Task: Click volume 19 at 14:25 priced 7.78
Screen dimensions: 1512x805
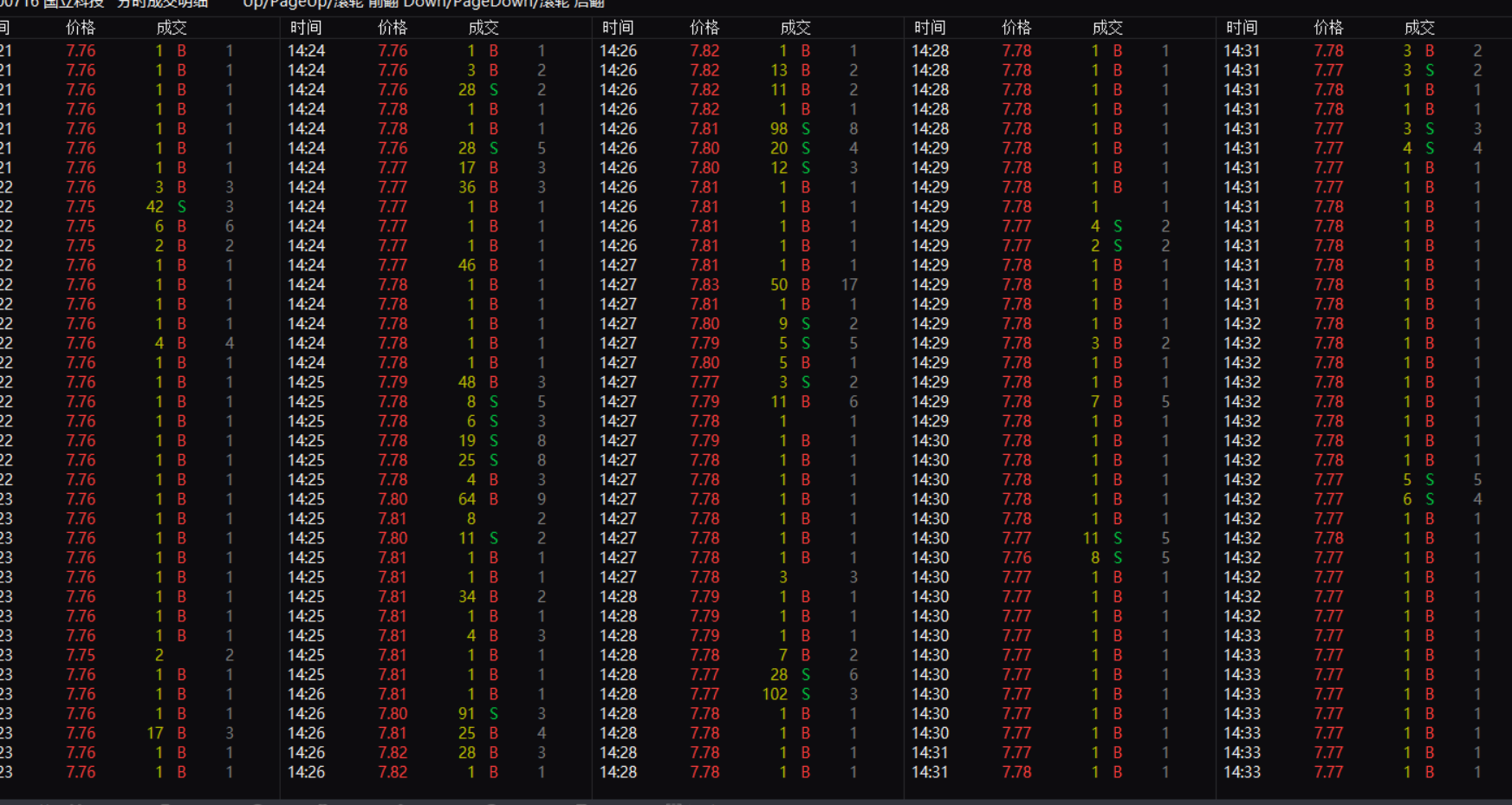Action: [467, 441]
